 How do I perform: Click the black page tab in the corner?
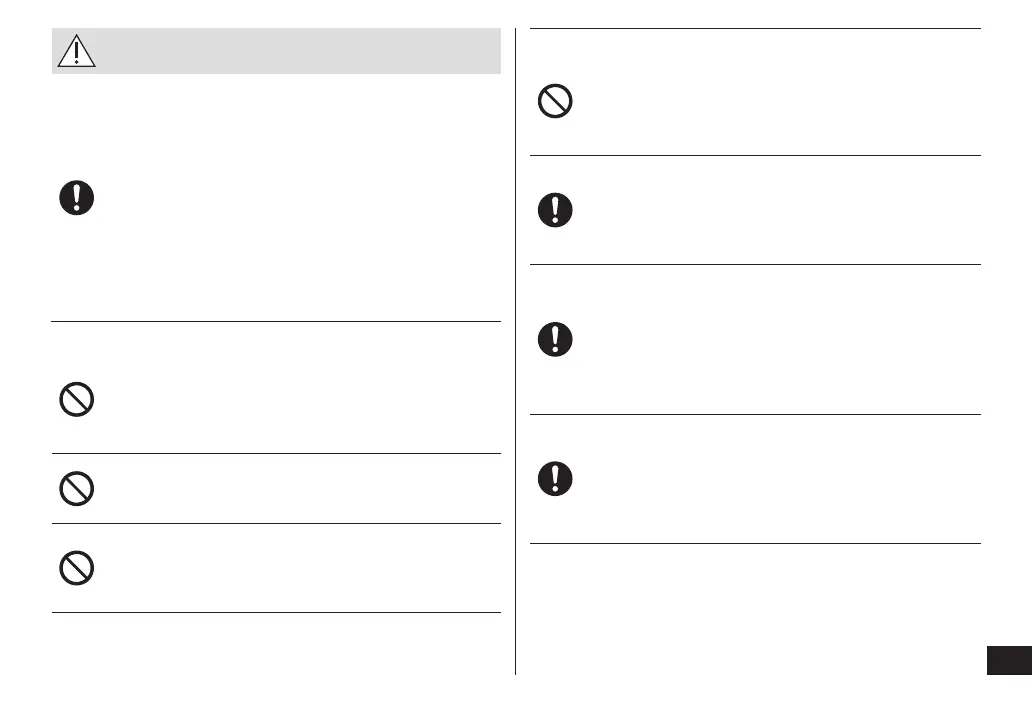tap(1008, 661)
